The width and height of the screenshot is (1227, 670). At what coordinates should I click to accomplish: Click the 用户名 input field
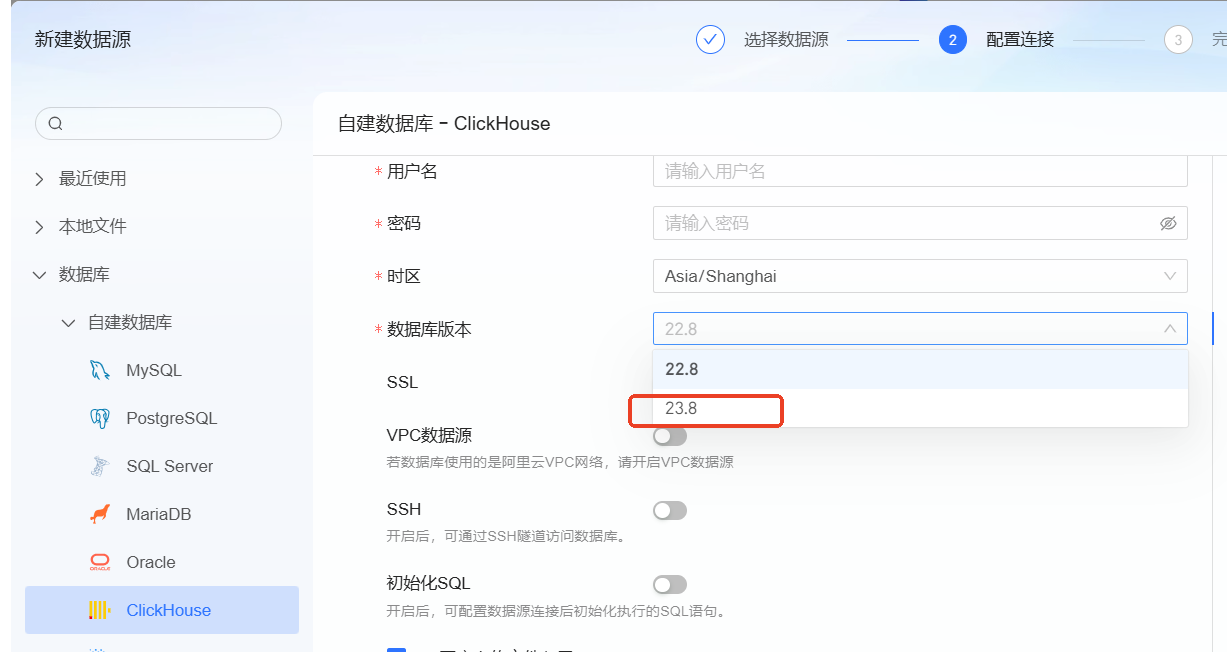[919, 172]
